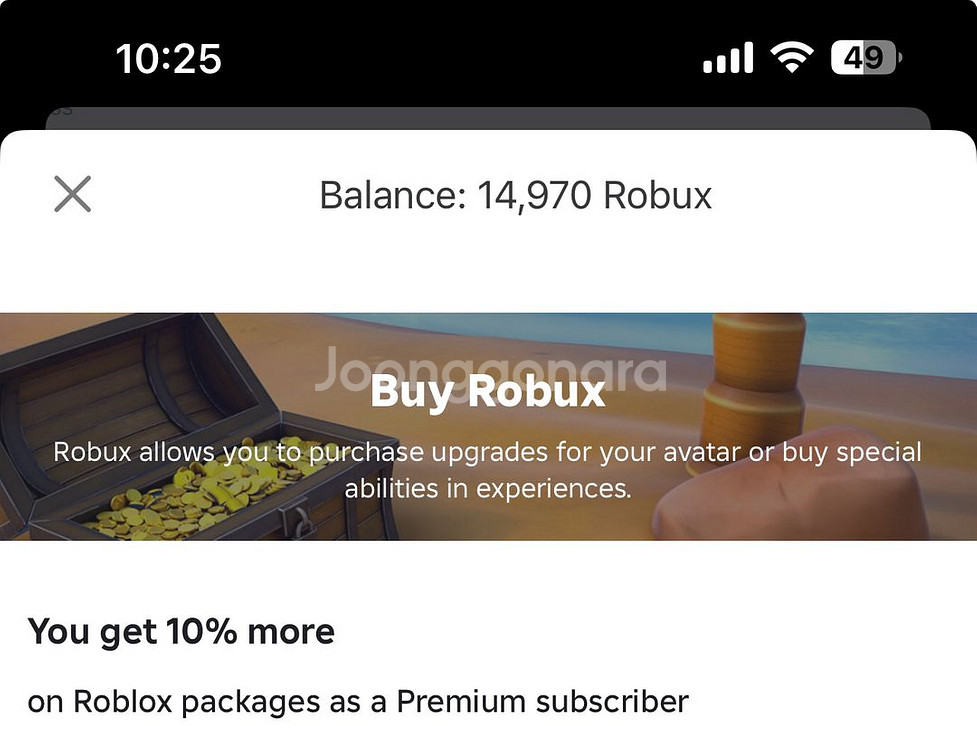Viewport: 977px width, 750px height.
Task: Tap the blue sea area of banner
Action: pos(890,335)
